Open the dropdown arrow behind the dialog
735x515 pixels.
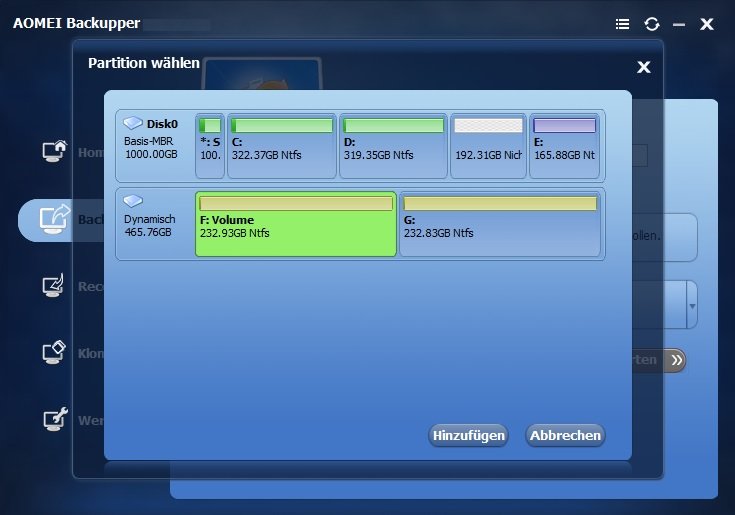click(692, 305)
